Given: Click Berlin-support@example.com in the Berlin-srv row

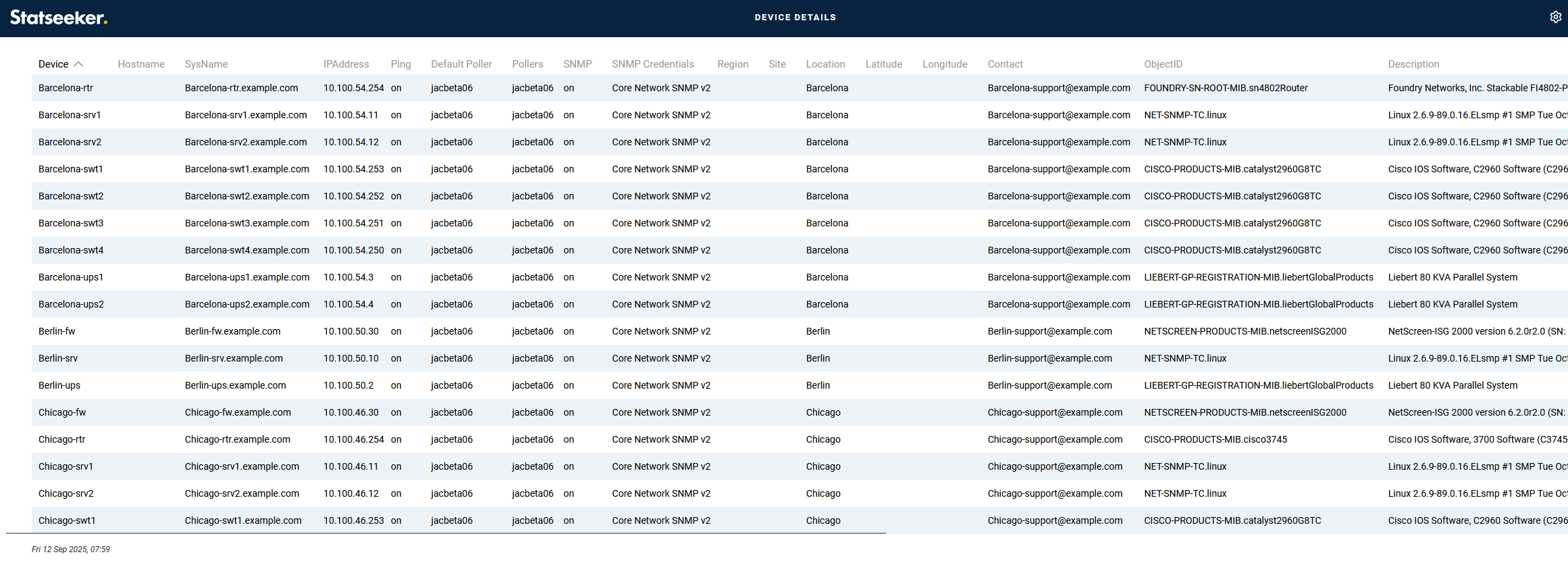Looking at the screenshot, I should point(1049,358).
